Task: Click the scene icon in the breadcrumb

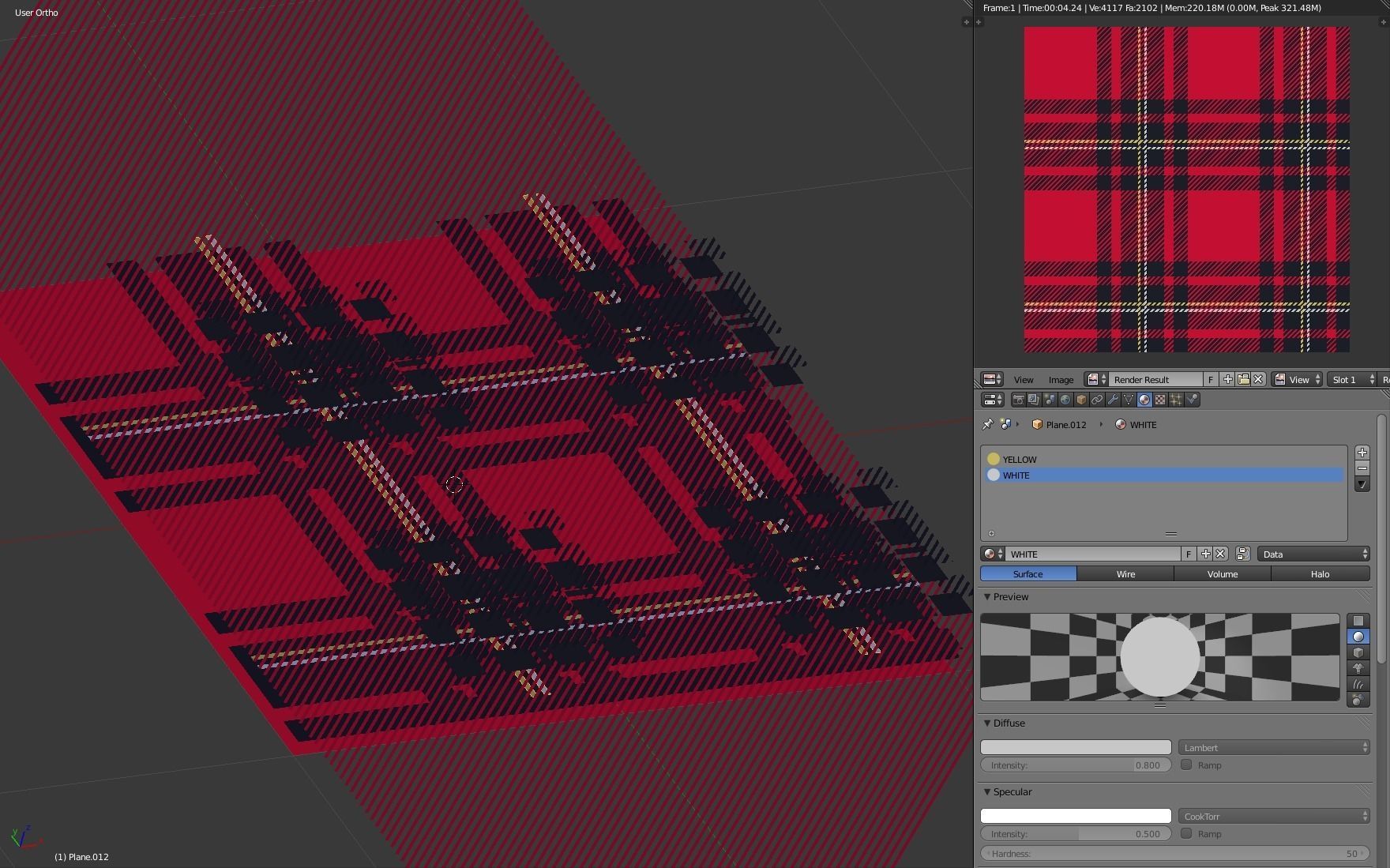Action: click(x=1005, y=424)
